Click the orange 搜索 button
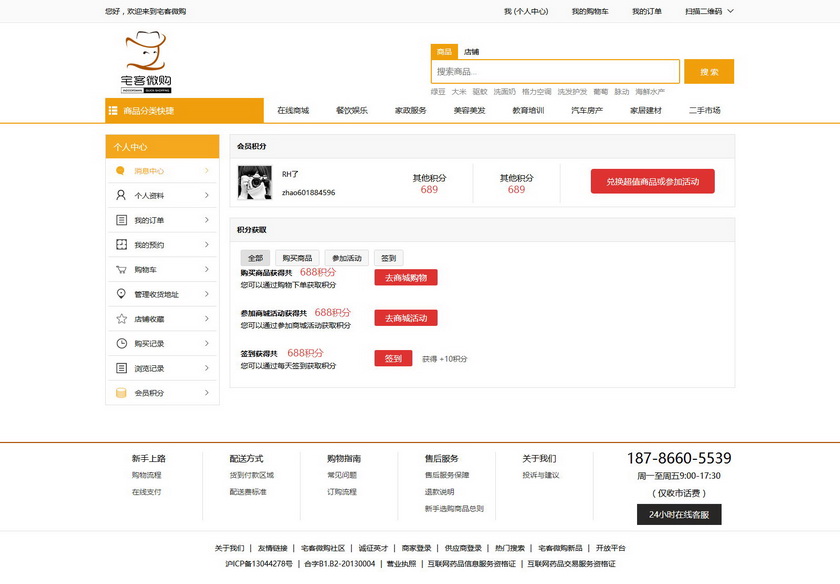The width and height of the screenshot is (840, 584). coord(709,71)
